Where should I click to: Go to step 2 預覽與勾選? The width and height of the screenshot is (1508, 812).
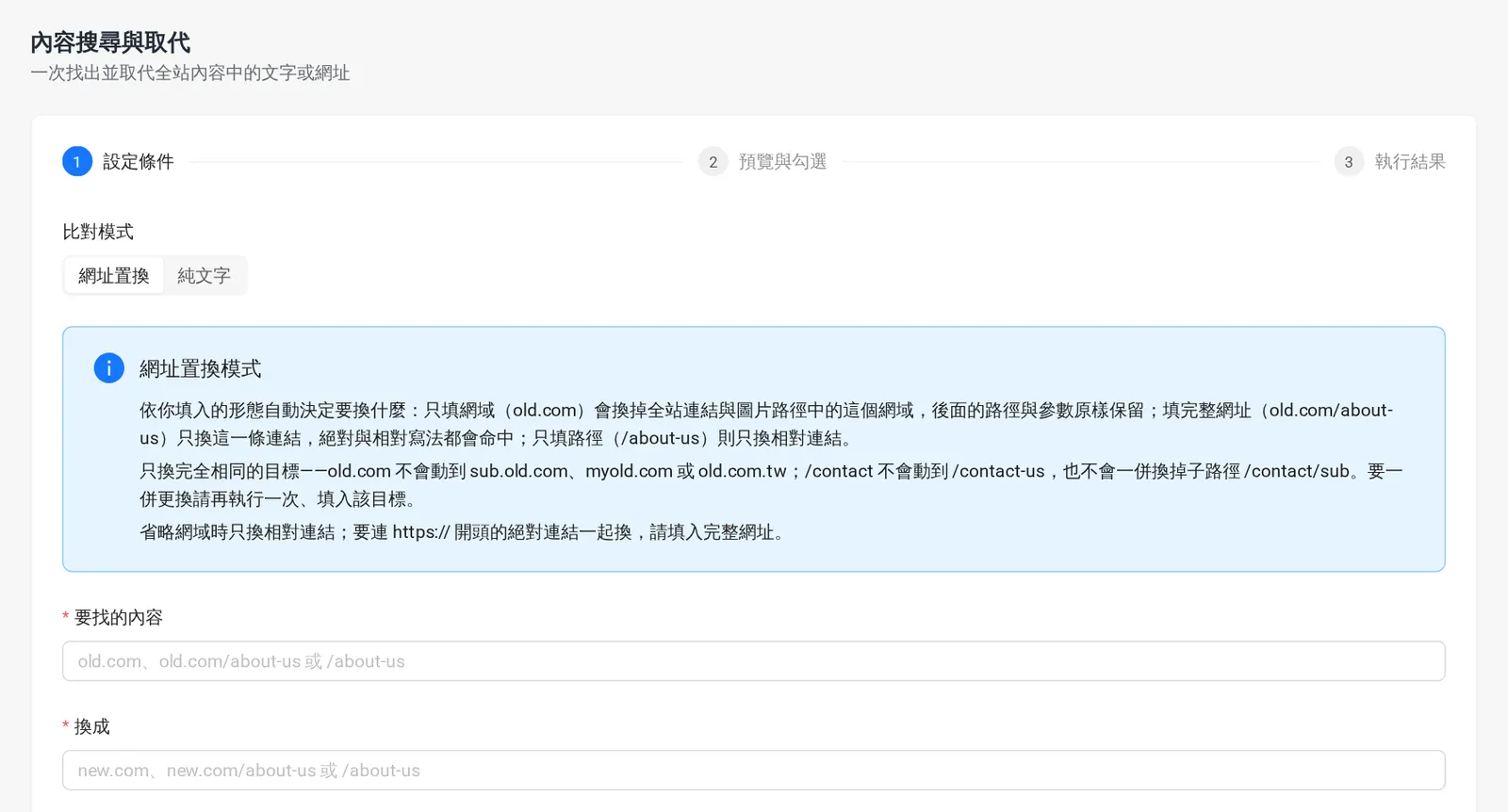coord(762,162)
